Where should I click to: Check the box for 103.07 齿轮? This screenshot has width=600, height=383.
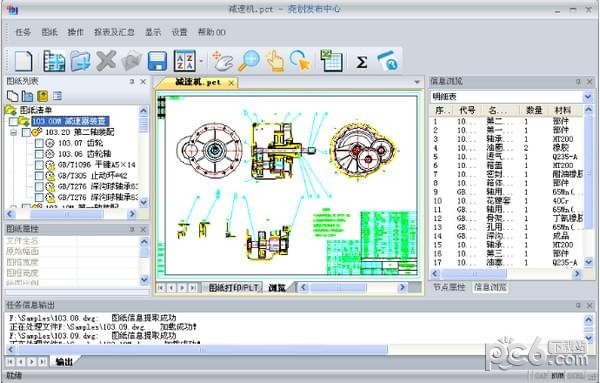[x=39, y=143]
